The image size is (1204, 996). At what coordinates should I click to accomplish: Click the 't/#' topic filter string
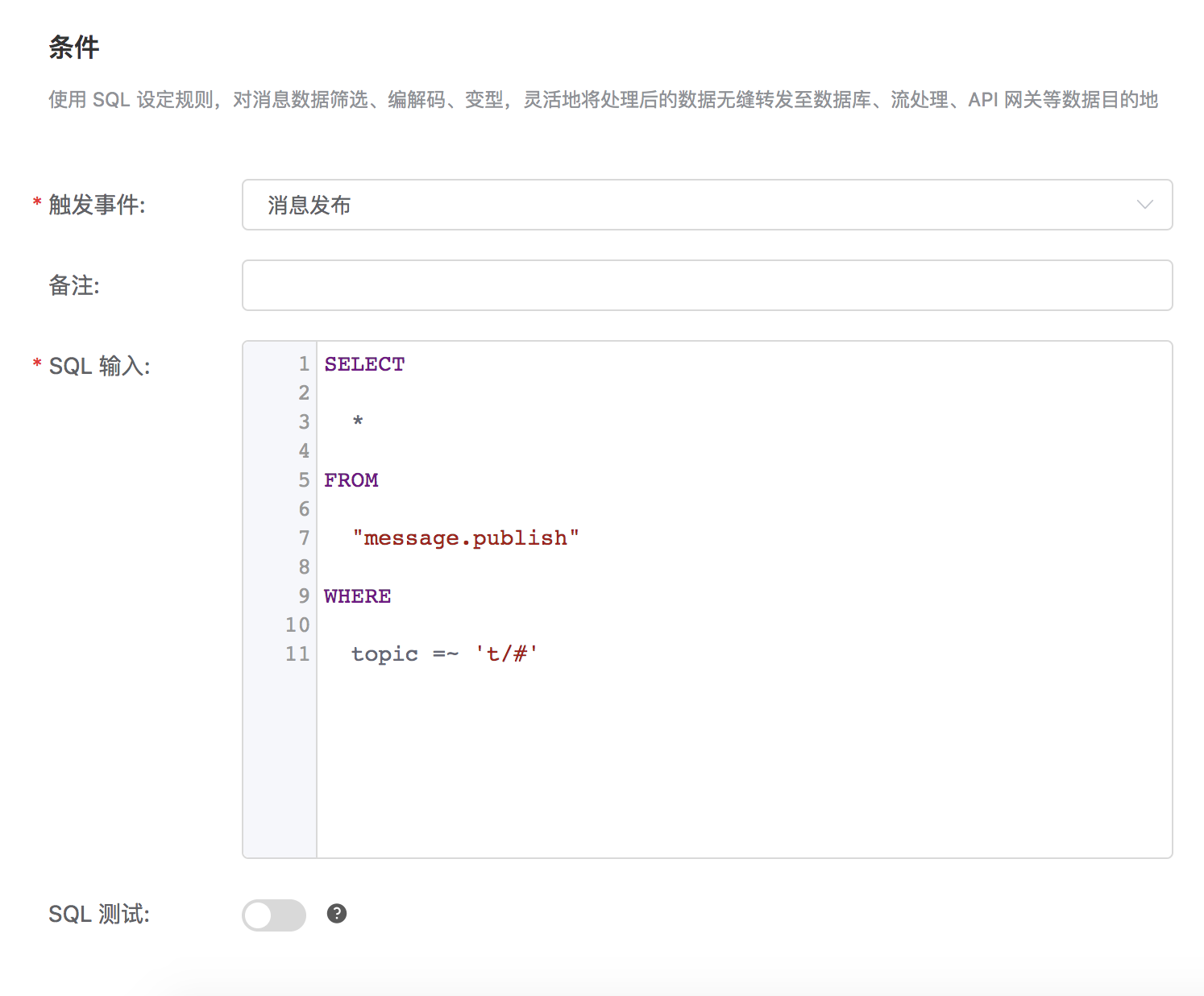506,654
